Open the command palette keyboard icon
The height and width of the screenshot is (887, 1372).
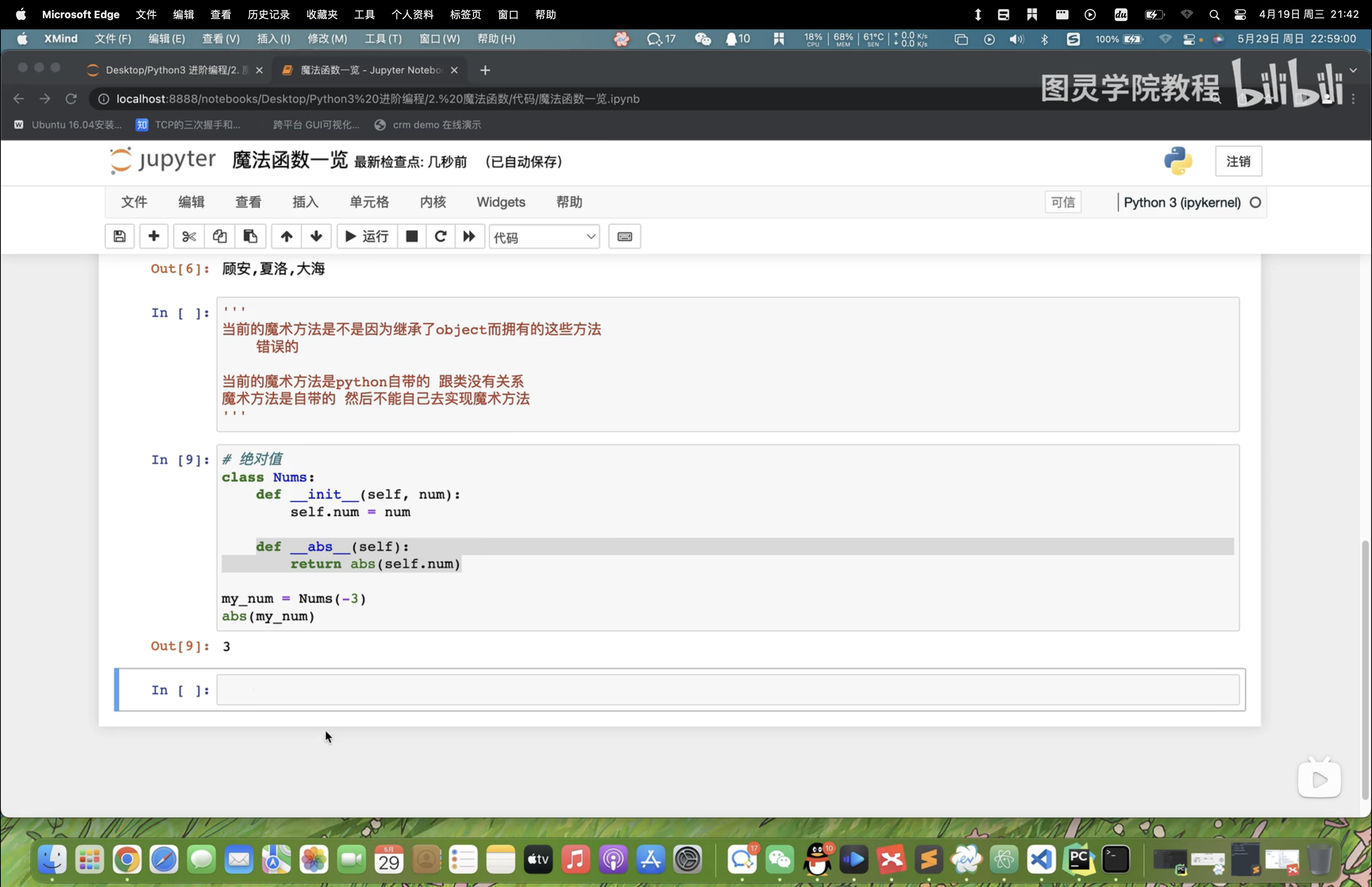[625, 236]
